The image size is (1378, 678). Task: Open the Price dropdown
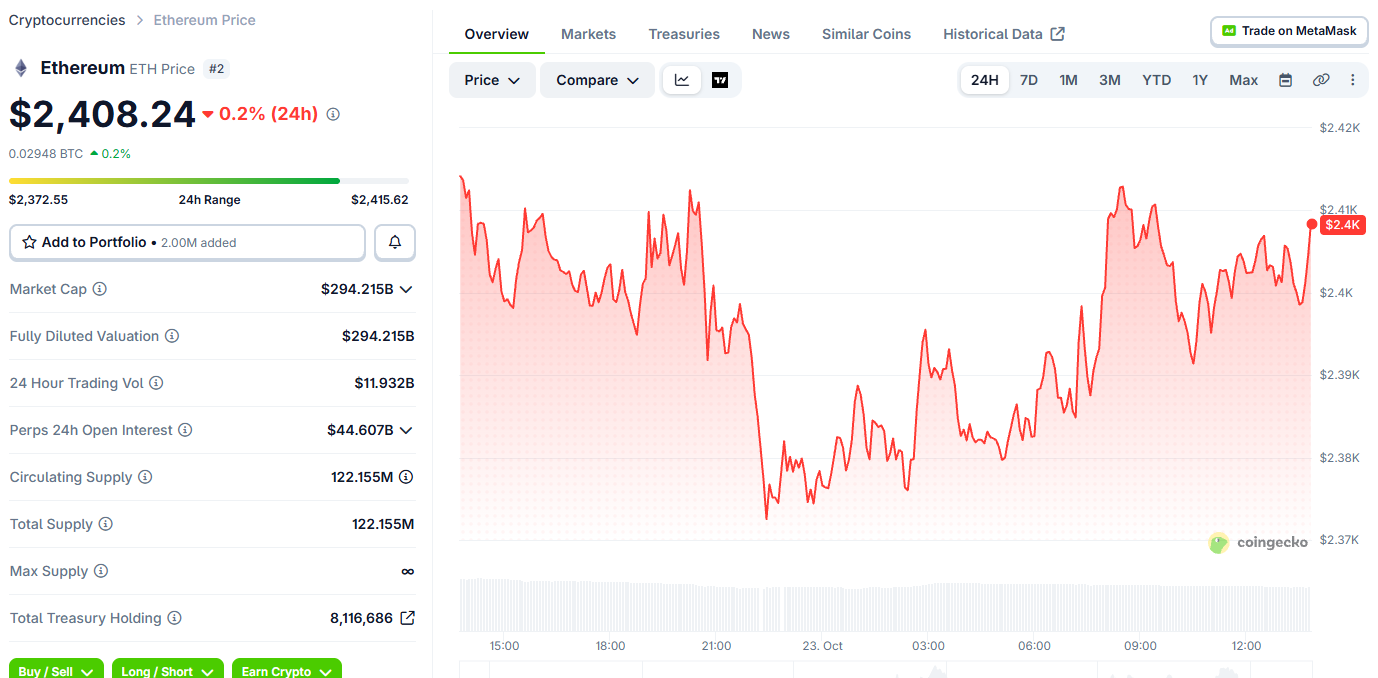(492, 80)
